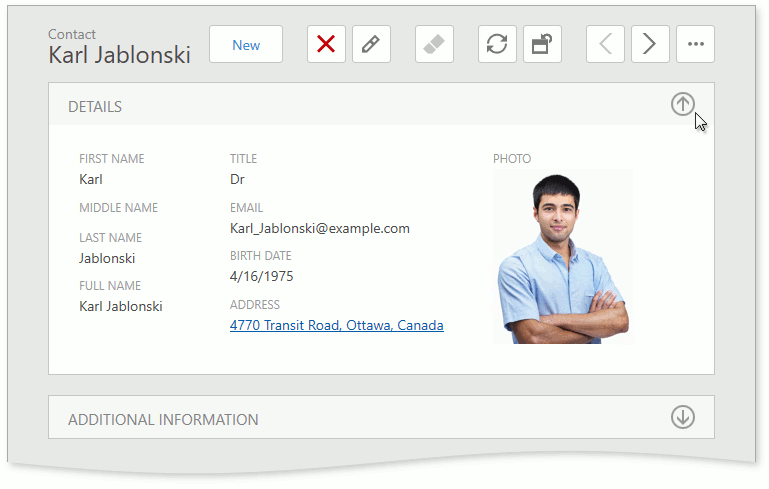Refresh the contact using the circular arrows icon
769x489 pixels.
497,45
